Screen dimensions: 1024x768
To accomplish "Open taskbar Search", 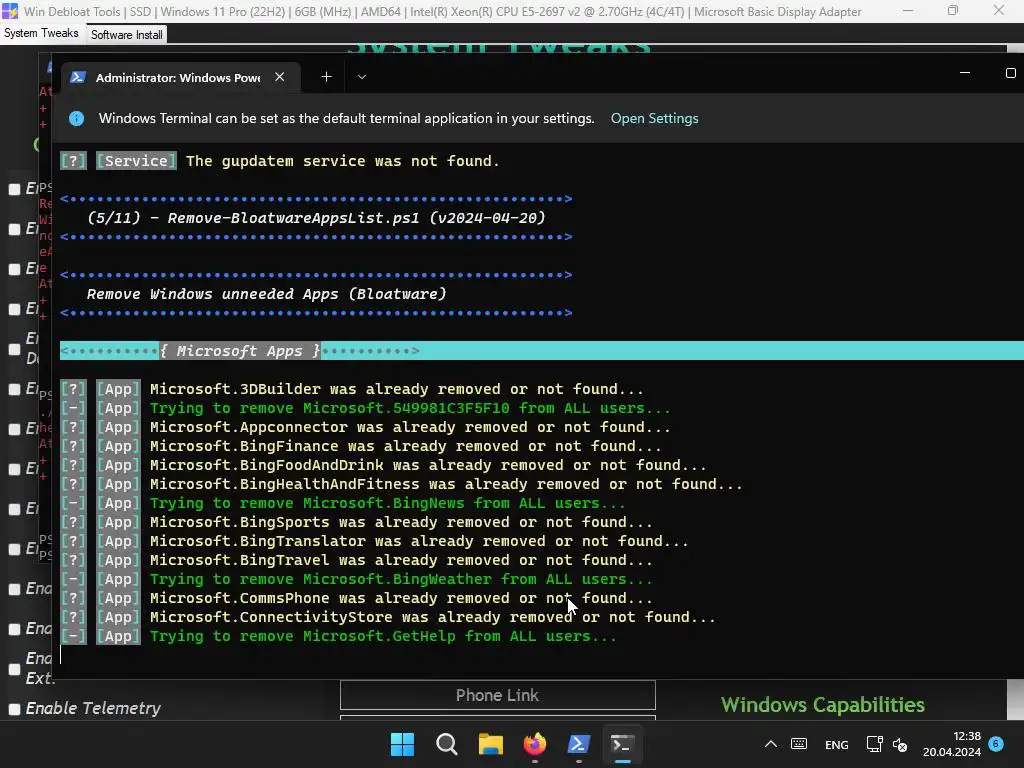I will 447,744.
